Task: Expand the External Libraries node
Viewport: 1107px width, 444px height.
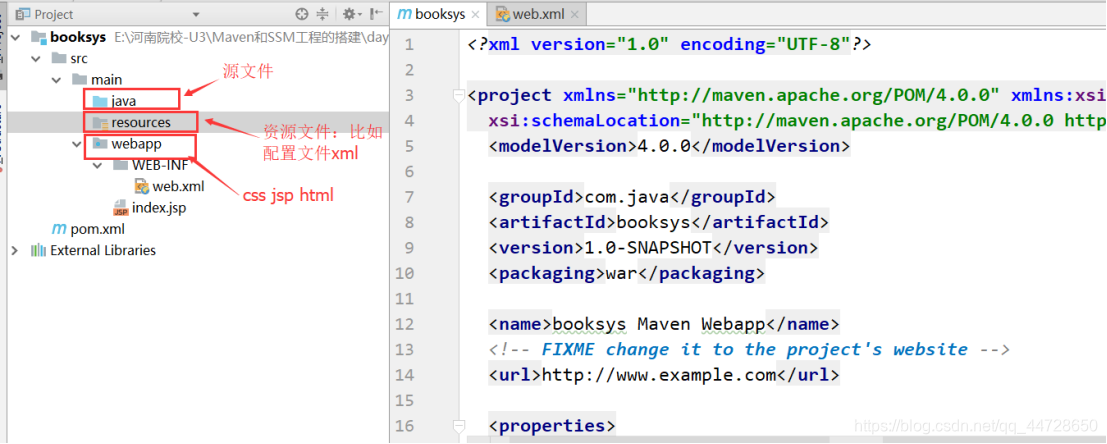Action: tap(16, 251)
